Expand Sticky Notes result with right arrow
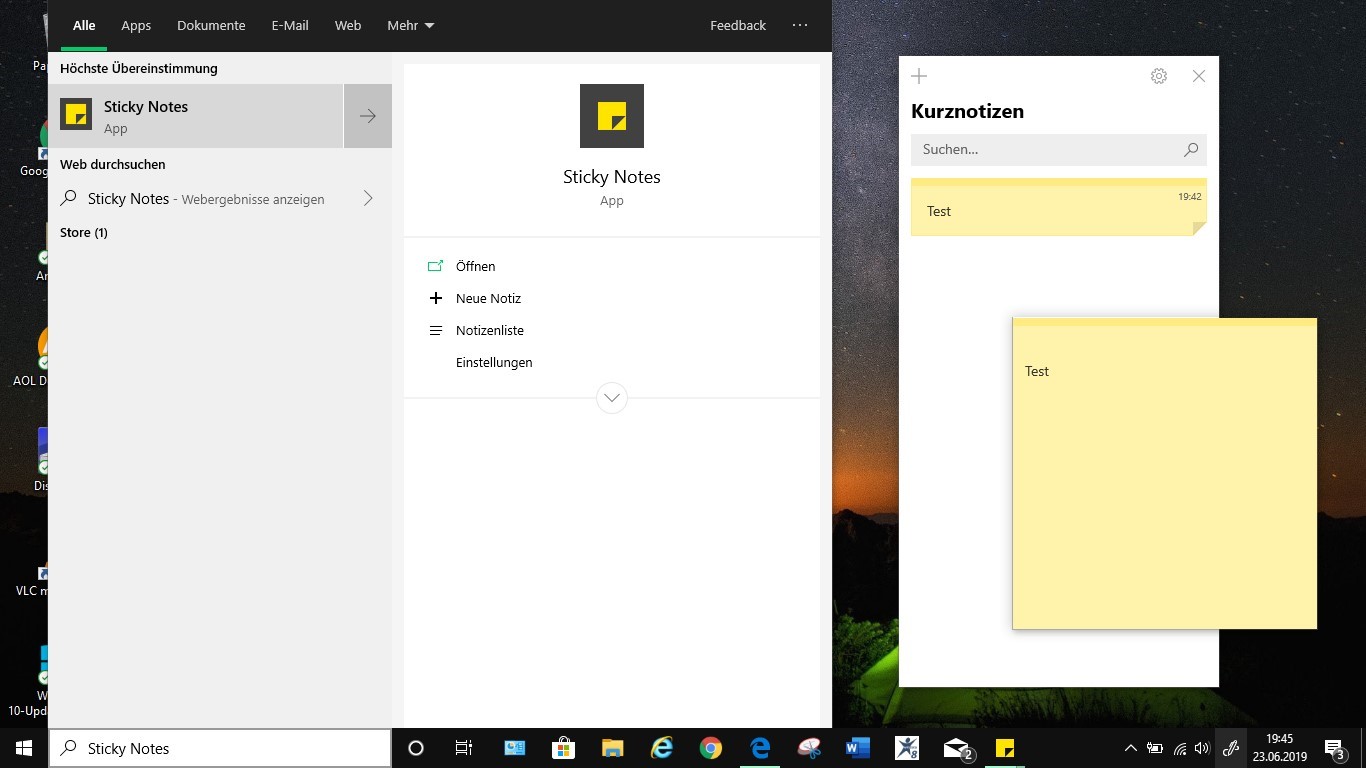Screen dimensions: 1366x768 tap(368, 116)
